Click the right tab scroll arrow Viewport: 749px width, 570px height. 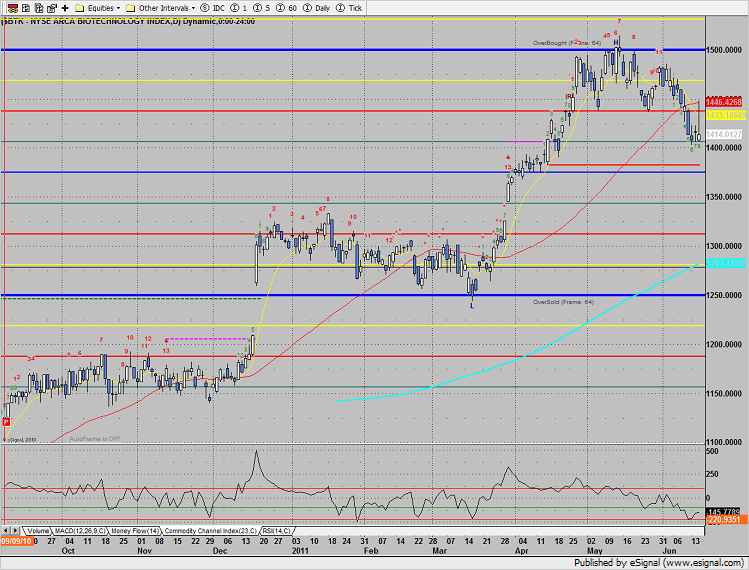click(15, 531)
